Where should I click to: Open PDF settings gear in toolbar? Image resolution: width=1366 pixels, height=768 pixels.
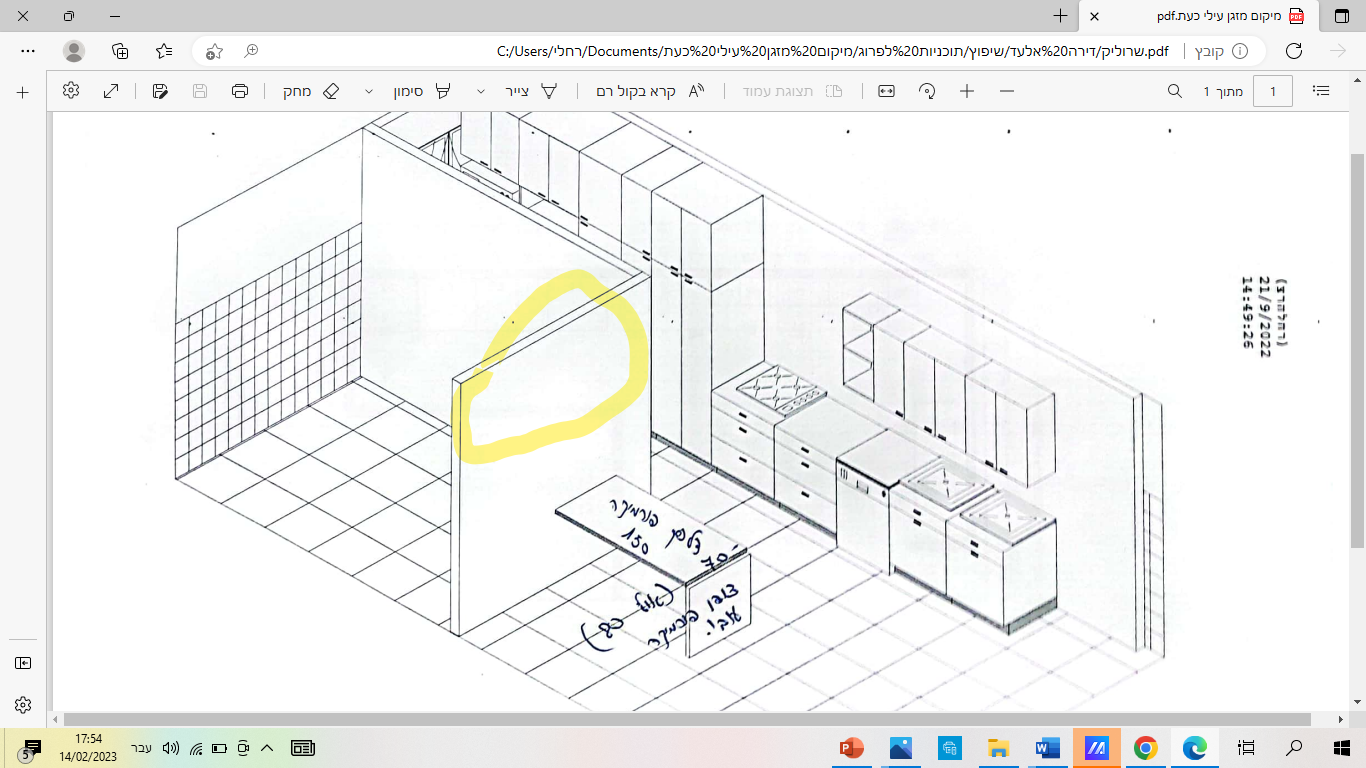(70, 91)
